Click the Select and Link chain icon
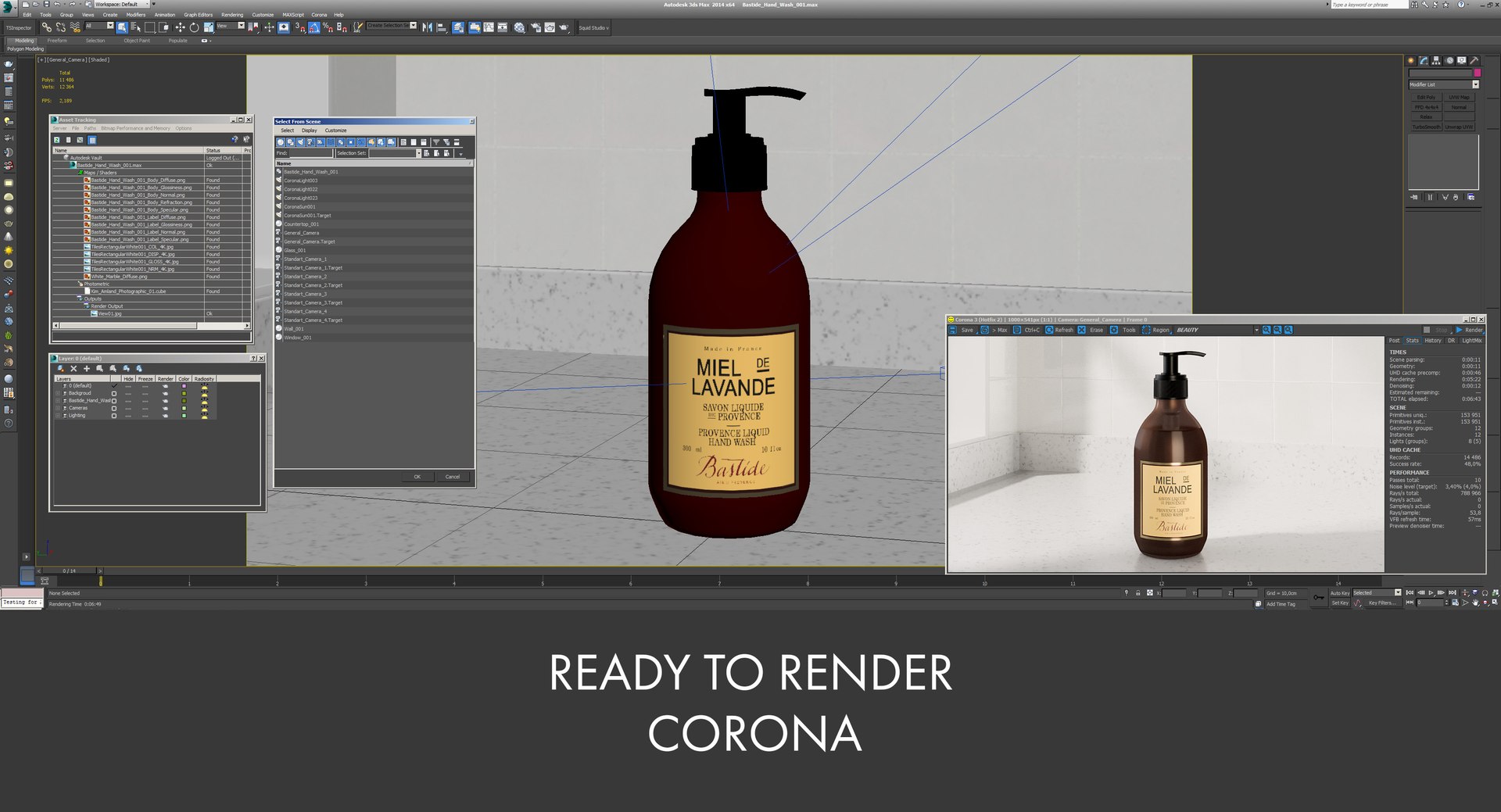The height and width of the screenshot is (812, 1501). 47,27
